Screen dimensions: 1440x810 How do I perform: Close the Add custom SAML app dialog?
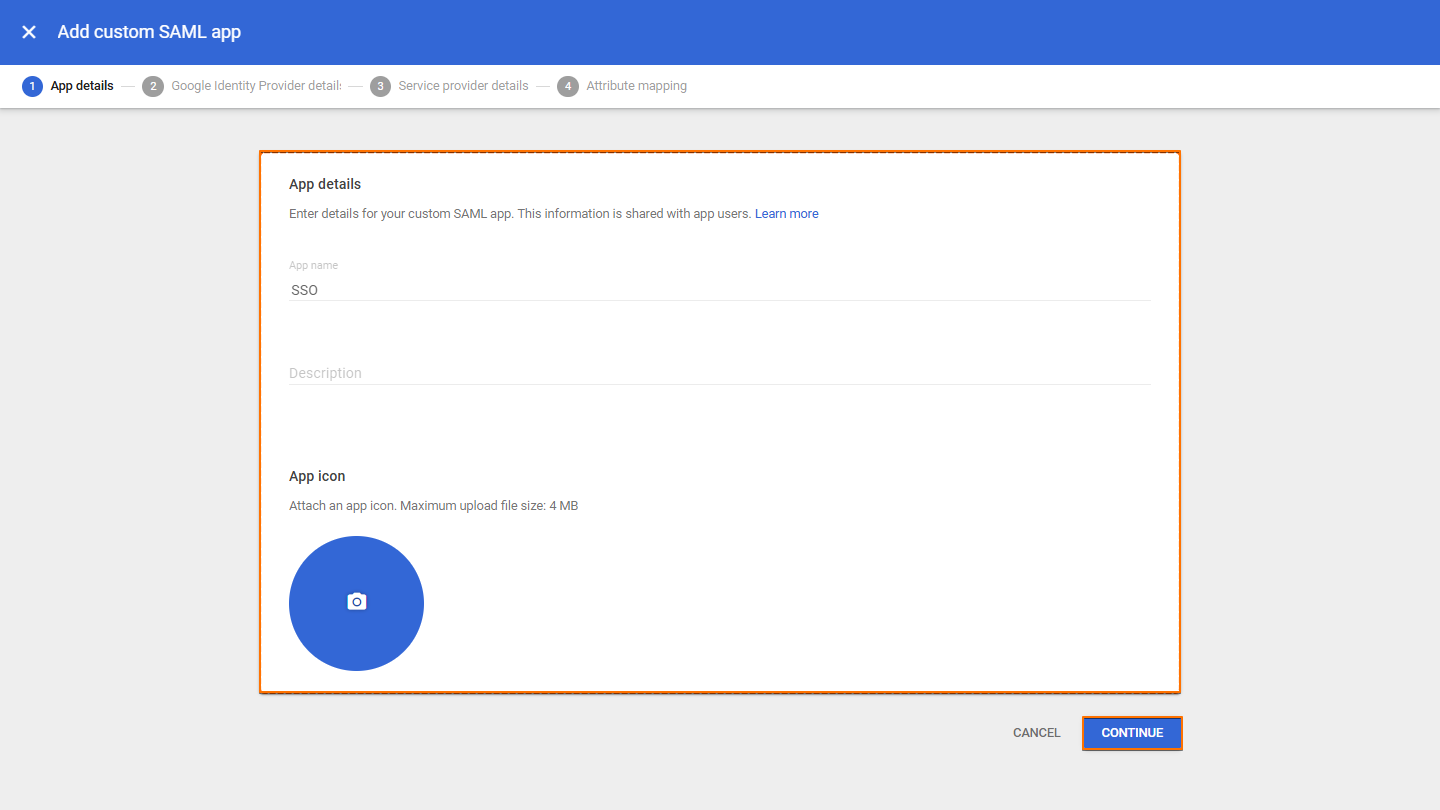pyautogui.click(x=29, y=31)
